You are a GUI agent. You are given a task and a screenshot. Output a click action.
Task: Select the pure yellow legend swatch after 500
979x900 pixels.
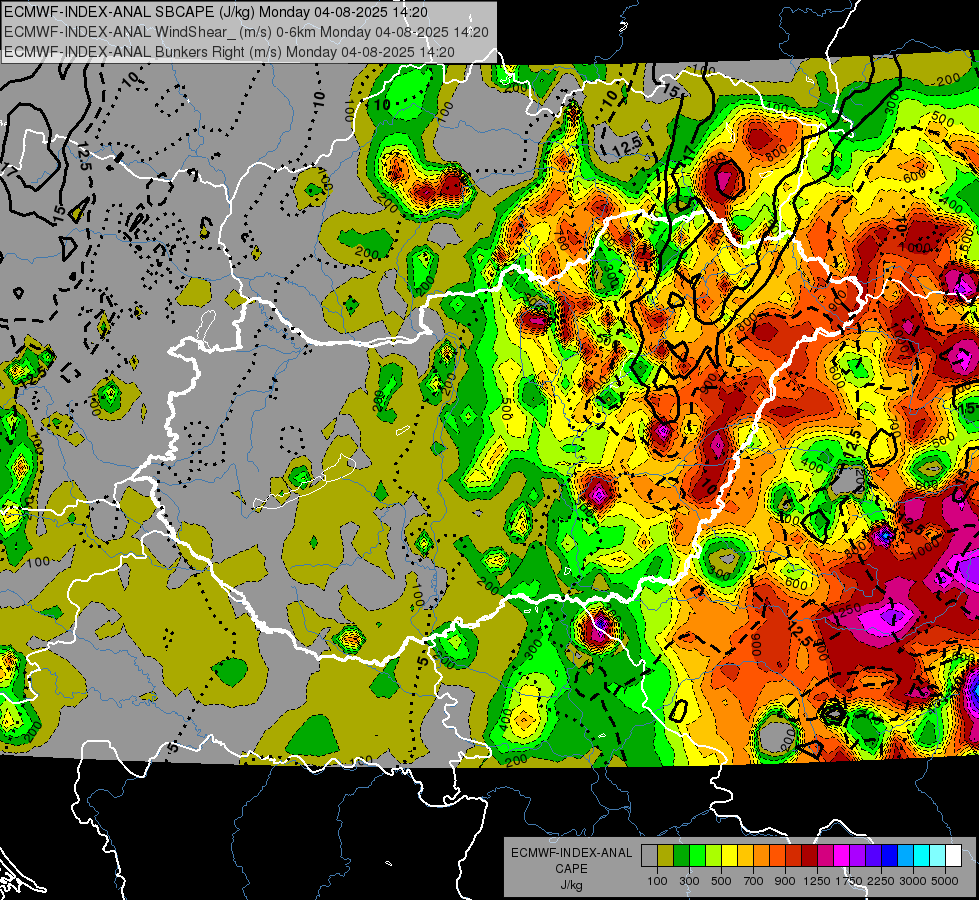(x=729, y=856)
